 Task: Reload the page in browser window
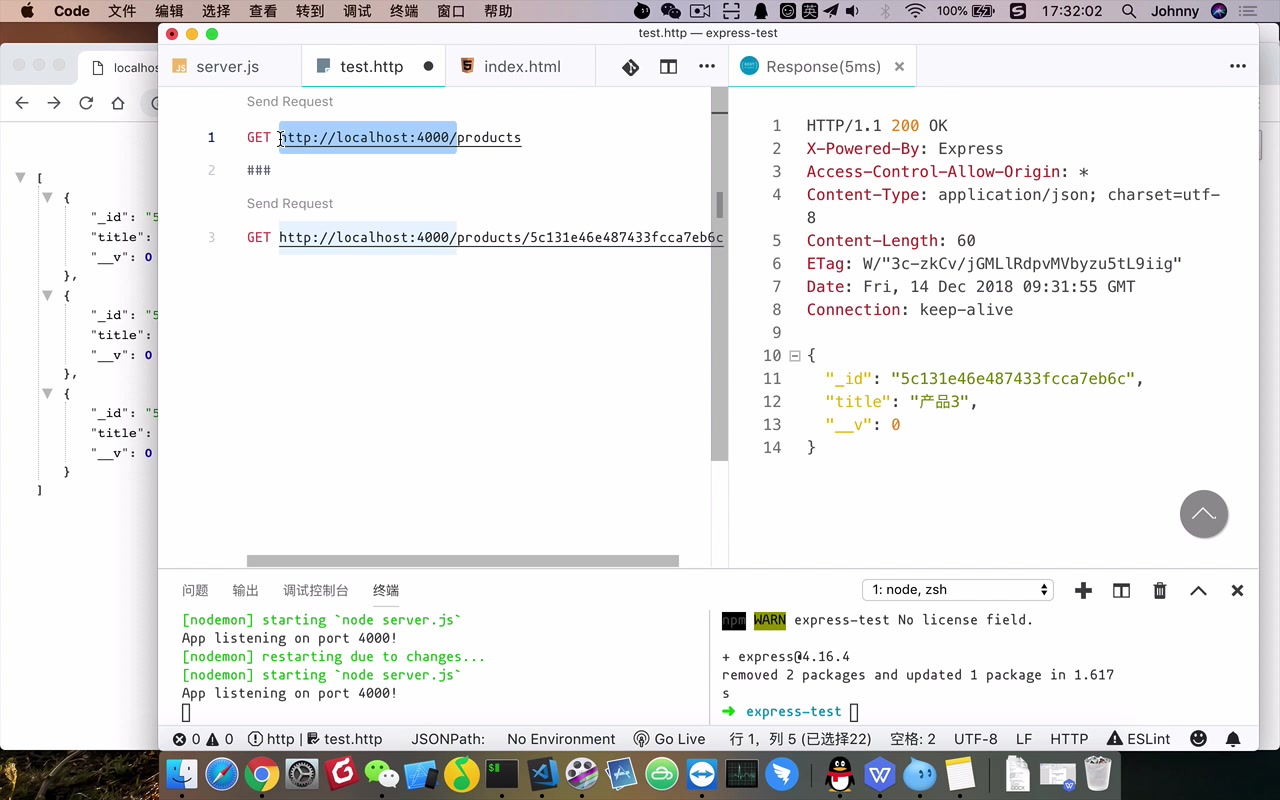coord(86,103)
